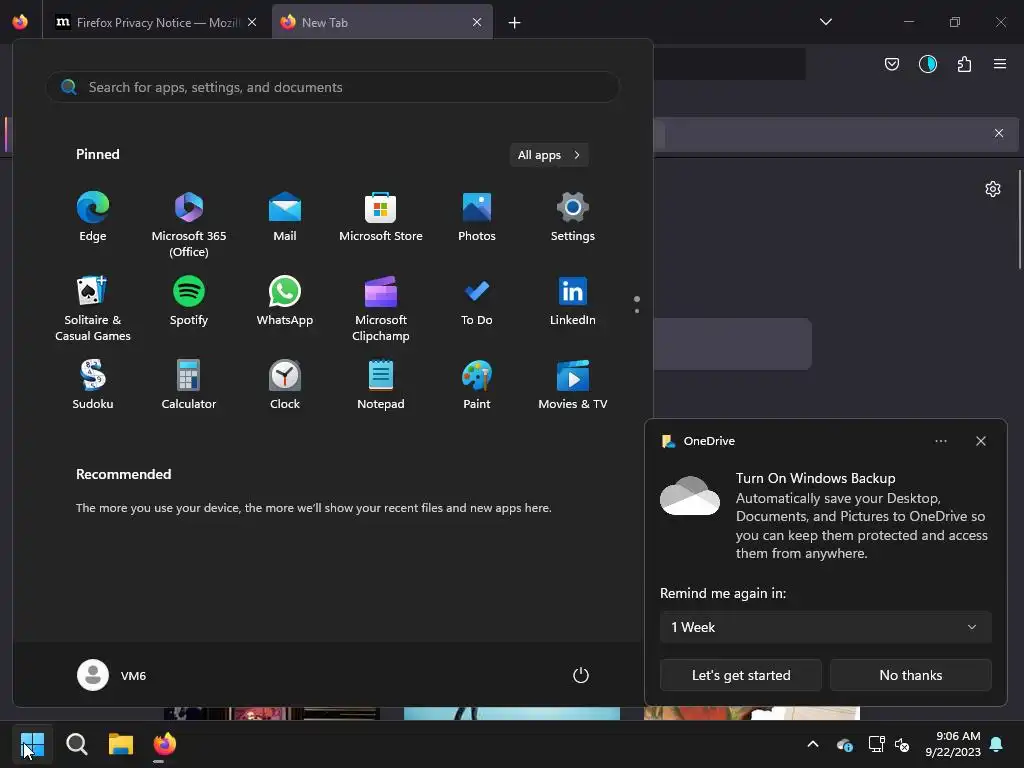The image size is (1024, 768).
Task: Open Movies & TV
Action: point(573,385)
